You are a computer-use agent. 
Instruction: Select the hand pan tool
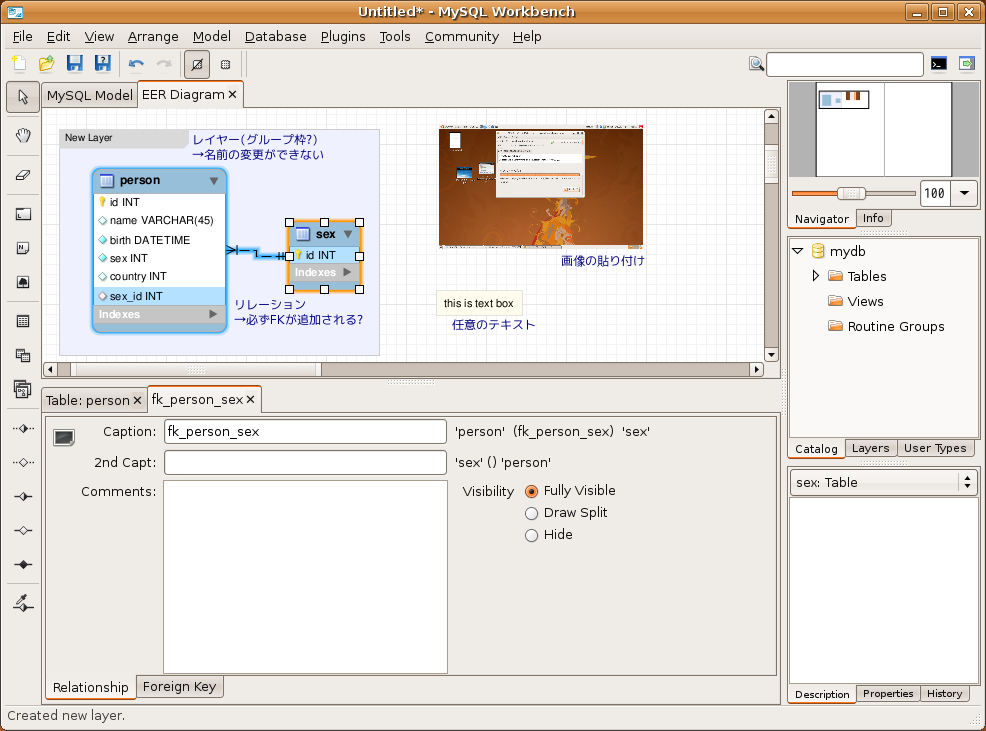(23, 136)
